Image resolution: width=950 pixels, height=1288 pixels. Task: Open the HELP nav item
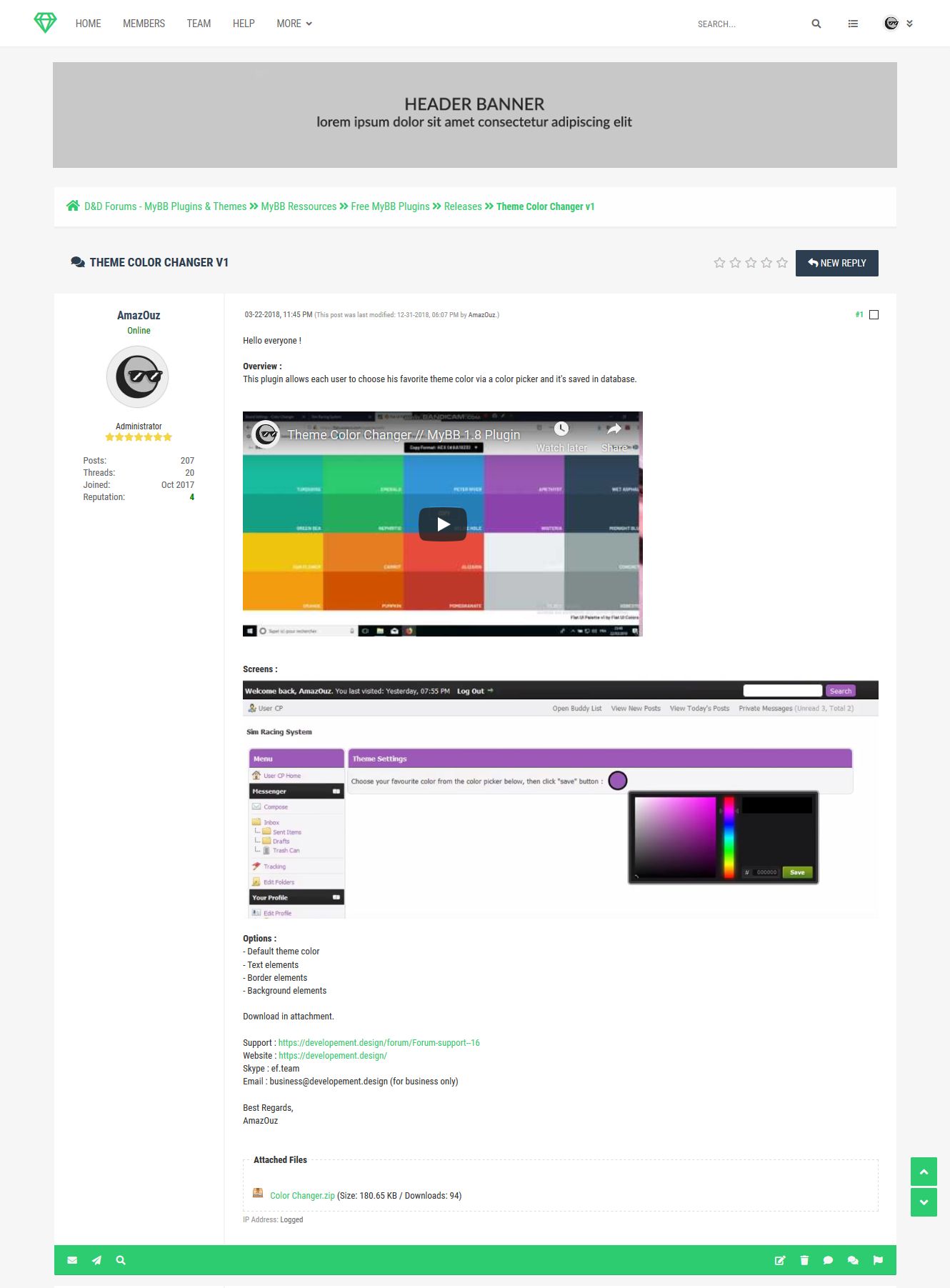click(x=244, y=24)
